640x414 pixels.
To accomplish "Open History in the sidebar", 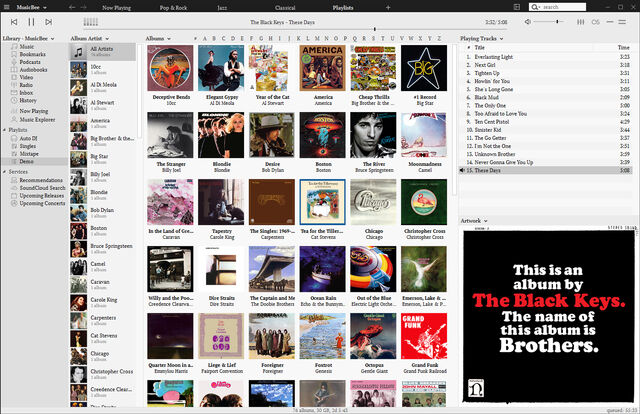I will point(28,100).
